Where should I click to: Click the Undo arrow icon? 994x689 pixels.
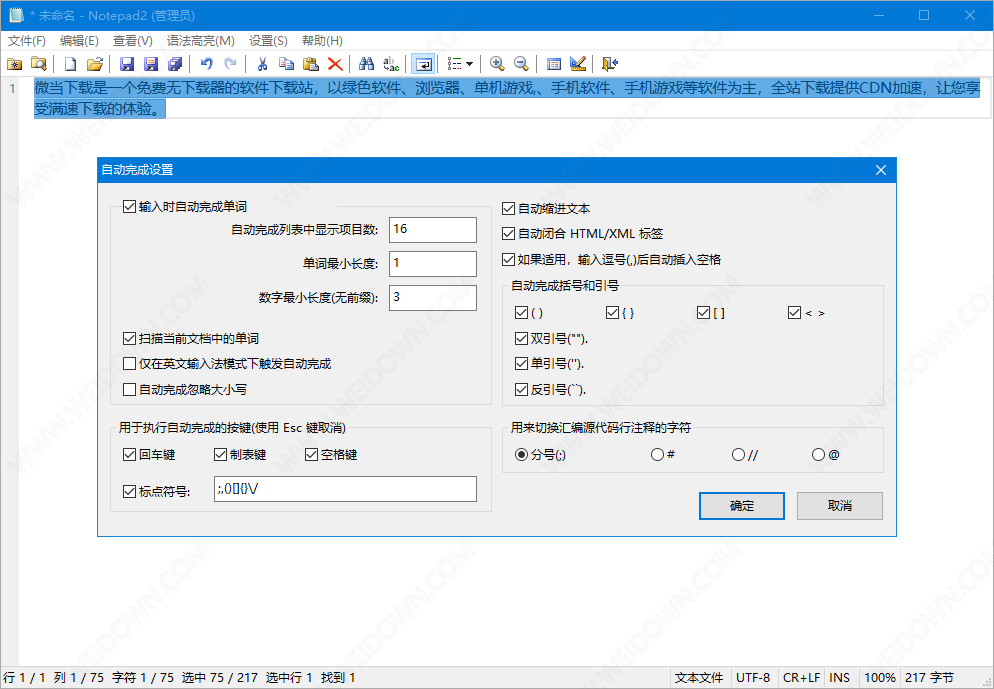(207, 64)
